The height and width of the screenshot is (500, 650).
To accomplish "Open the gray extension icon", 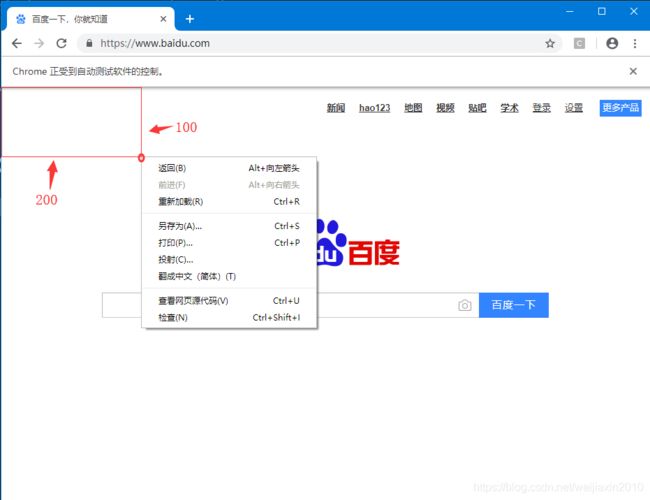I will pos(579,43).
